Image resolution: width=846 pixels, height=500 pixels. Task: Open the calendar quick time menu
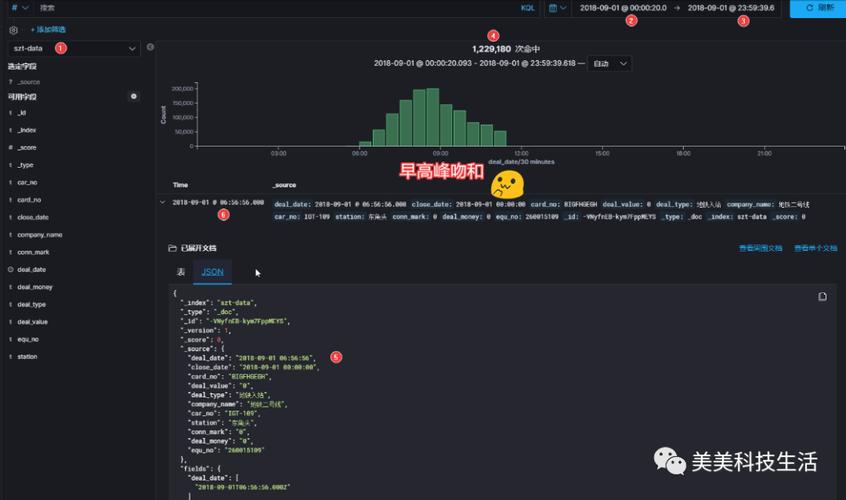[x=557, y=8]
